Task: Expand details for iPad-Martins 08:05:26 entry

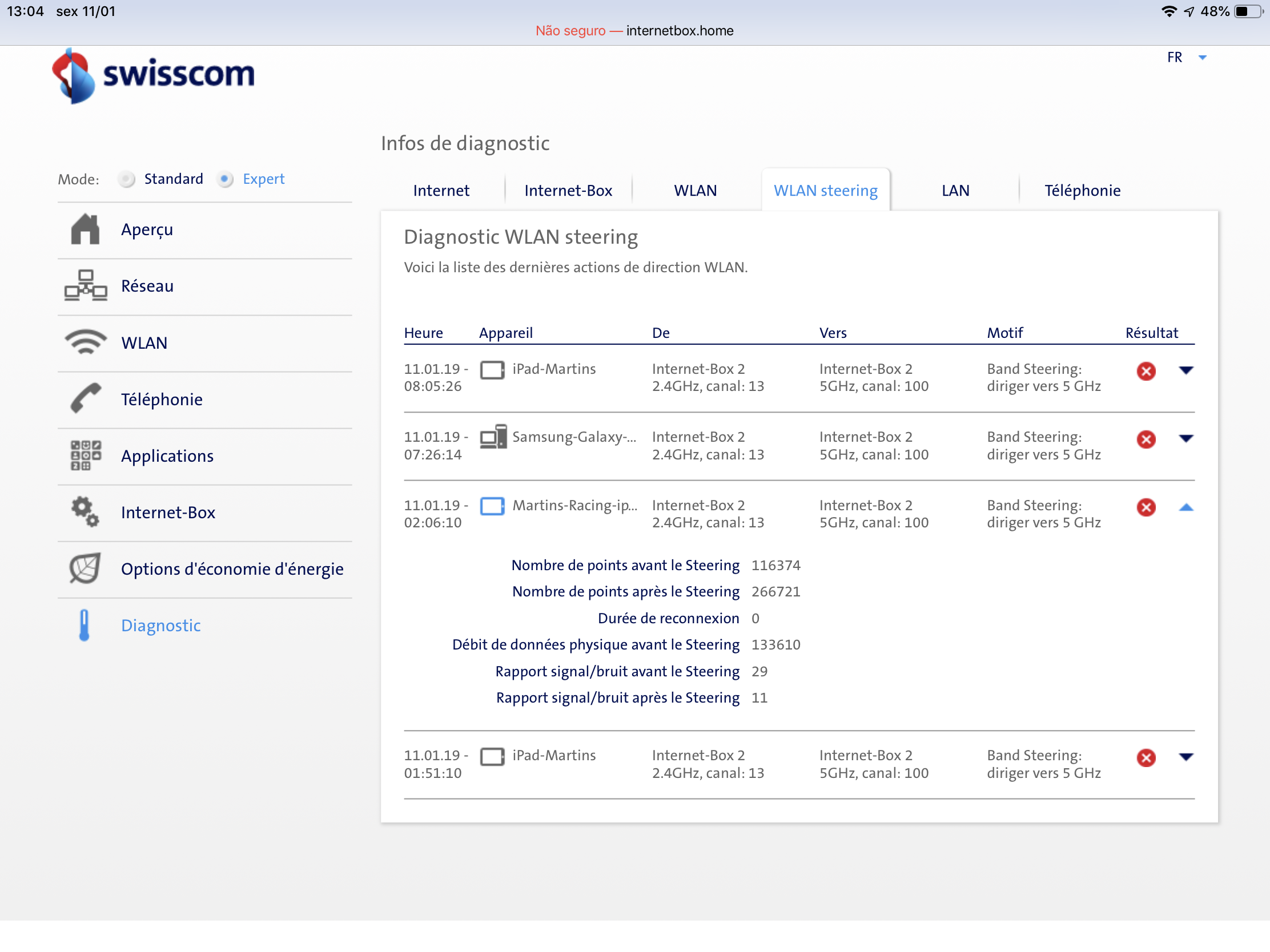Action: (x=1186, y=370)
